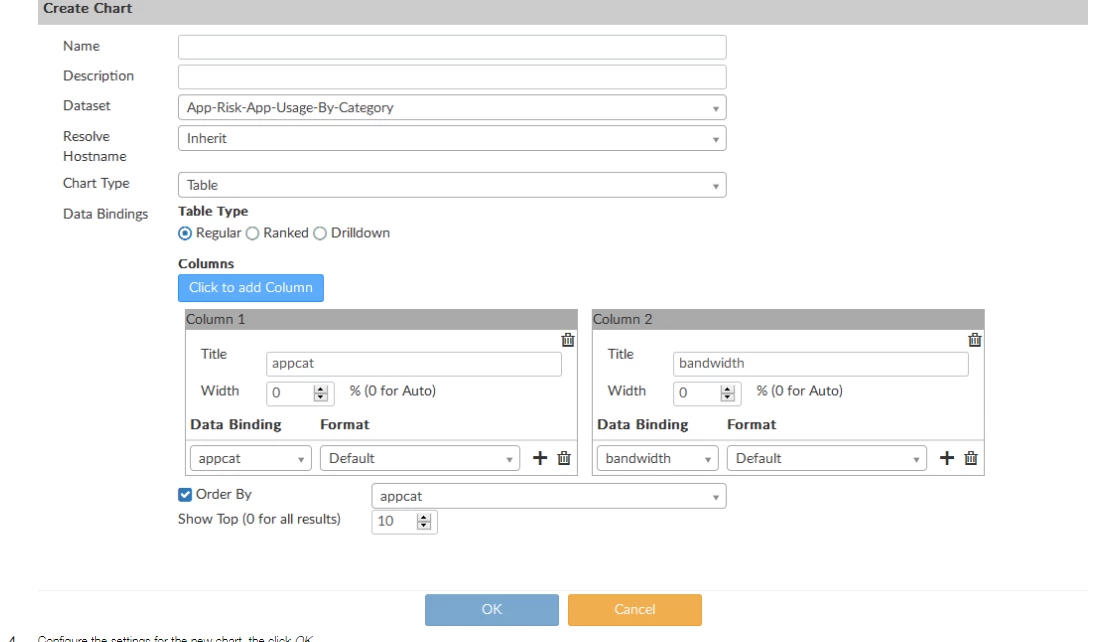Open the Chart Type dropdown
This screenshot has height=642, width=1093.
[452, 185]
